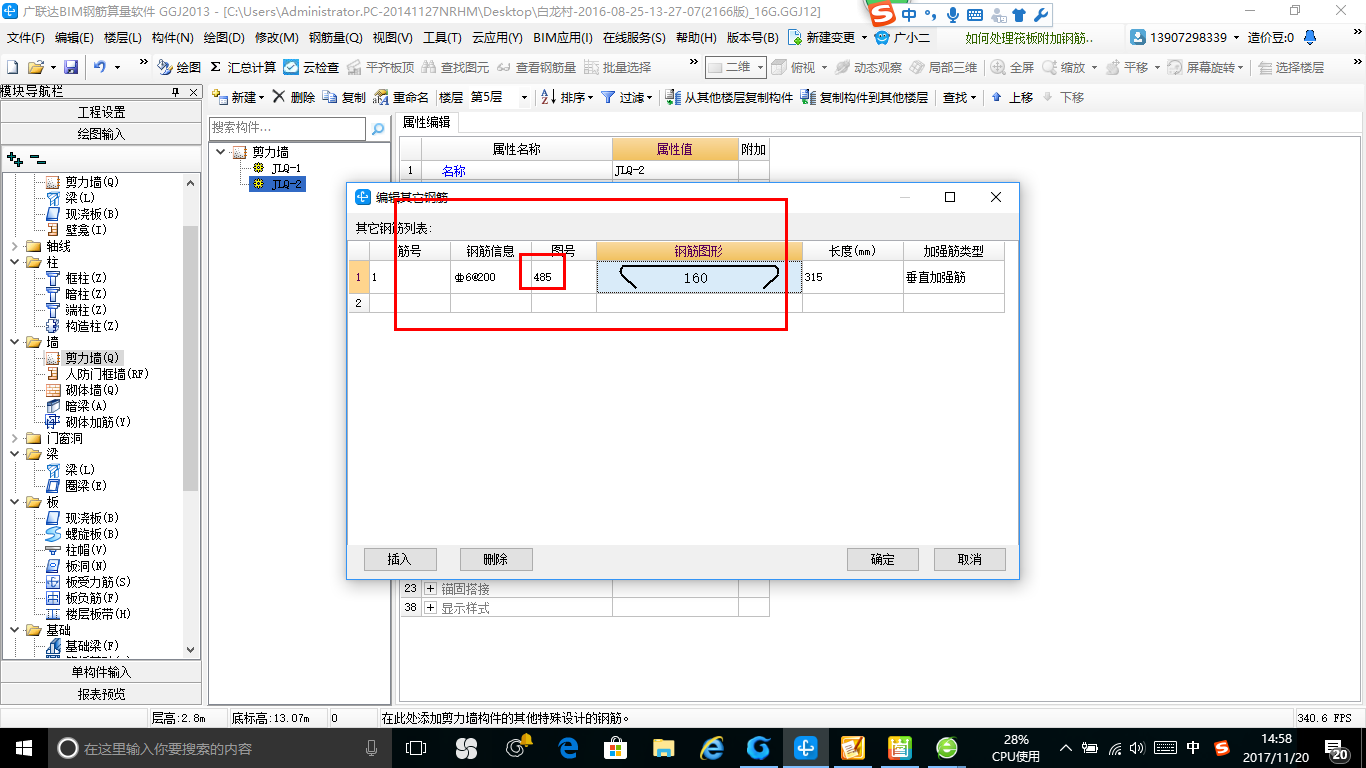Viewport: 1366px width, 768px height.
Task: Click the search magnifier icon beside 搜索构件
Action: 377,128
